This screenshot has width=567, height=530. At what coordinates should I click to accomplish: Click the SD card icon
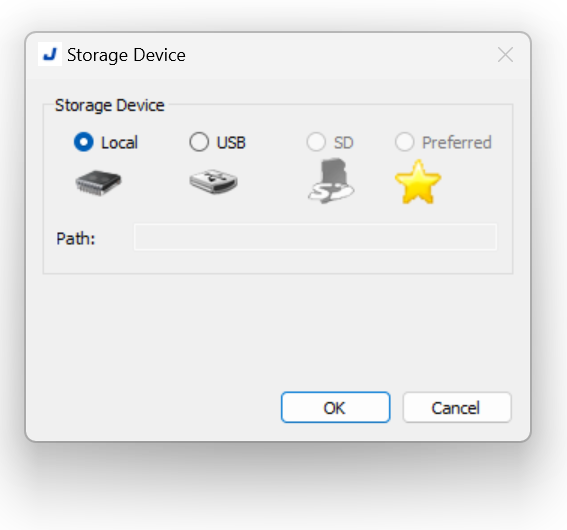[331, 181]
